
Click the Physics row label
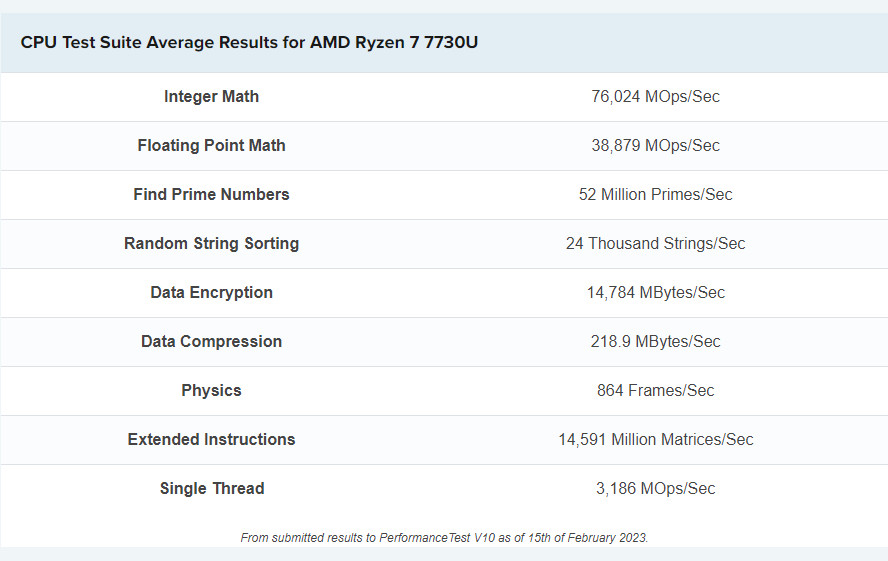tap(211, 391)
